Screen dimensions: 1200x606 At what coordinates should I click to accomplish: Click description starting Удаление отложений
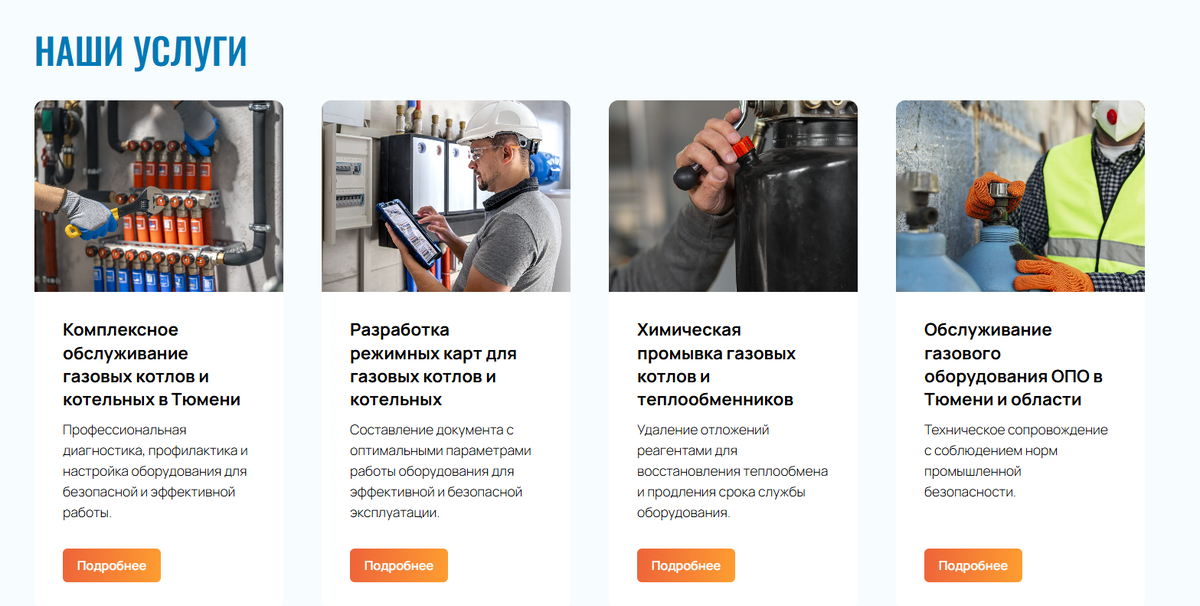tap(732, 471)
